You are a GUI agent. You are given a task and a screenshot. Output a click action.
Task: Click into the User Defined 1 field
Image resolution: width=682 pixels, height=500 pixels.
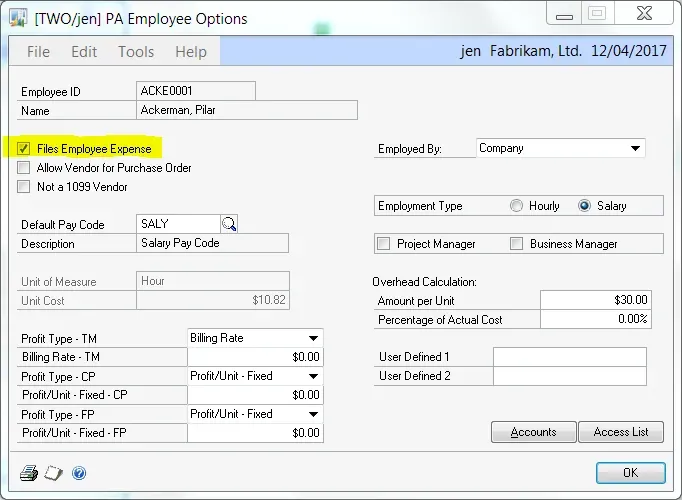coord(569,357)
